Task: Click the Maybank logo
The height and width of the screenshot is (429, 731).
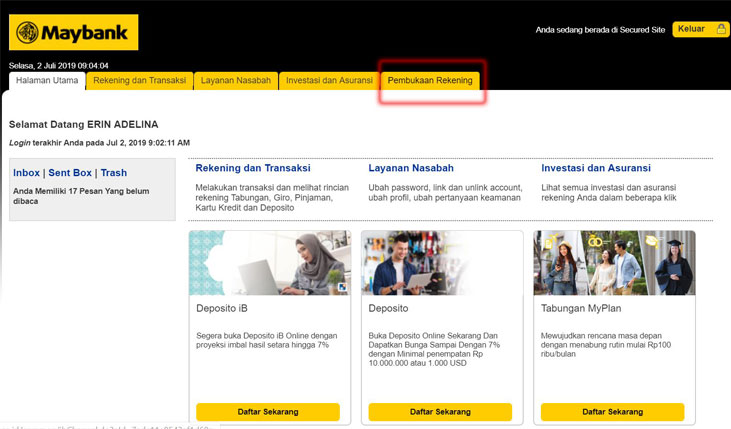Action: [74, 32]
